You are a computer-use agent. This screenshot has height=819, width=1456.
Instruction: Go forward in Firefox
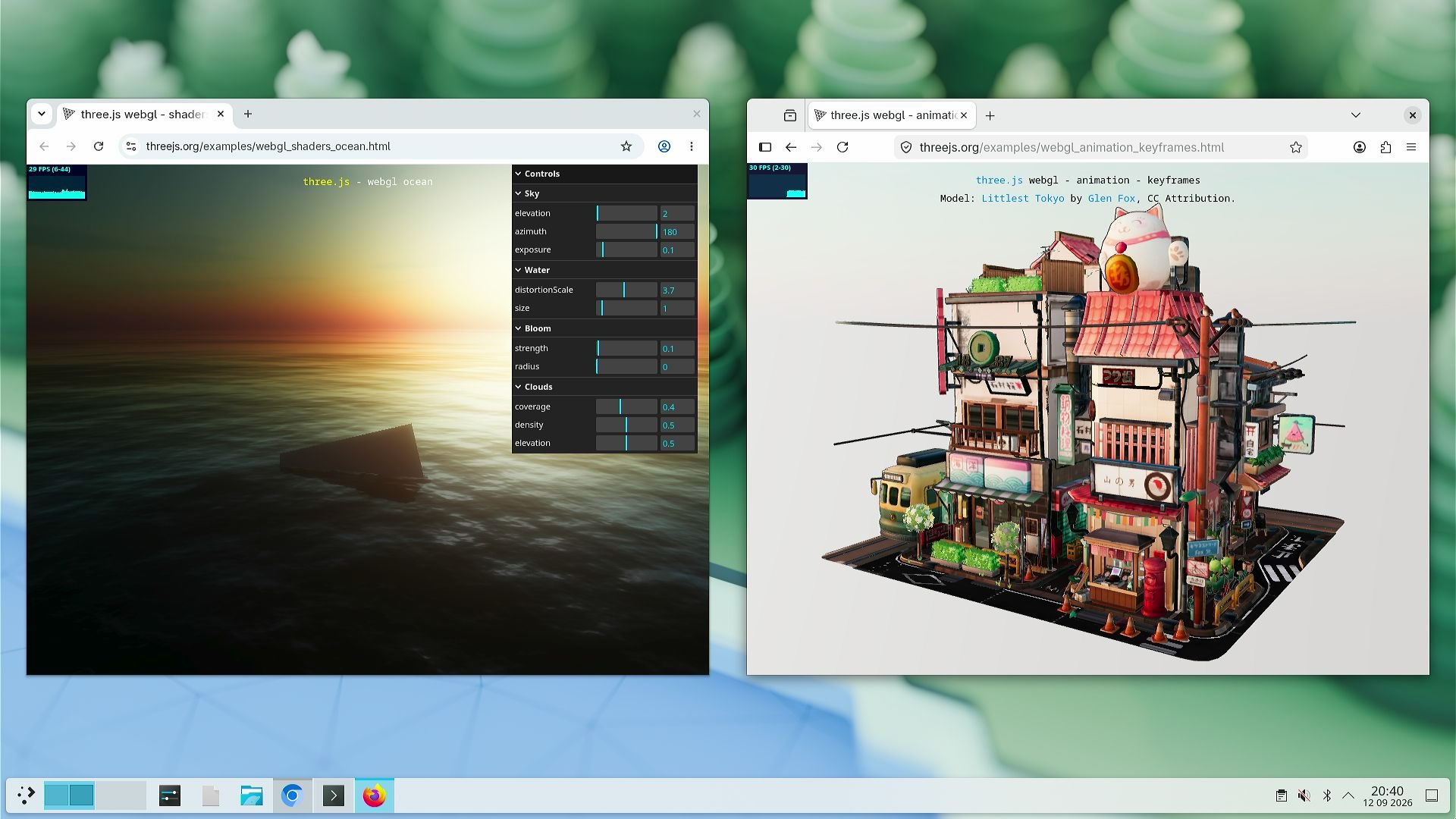point(817,147)
